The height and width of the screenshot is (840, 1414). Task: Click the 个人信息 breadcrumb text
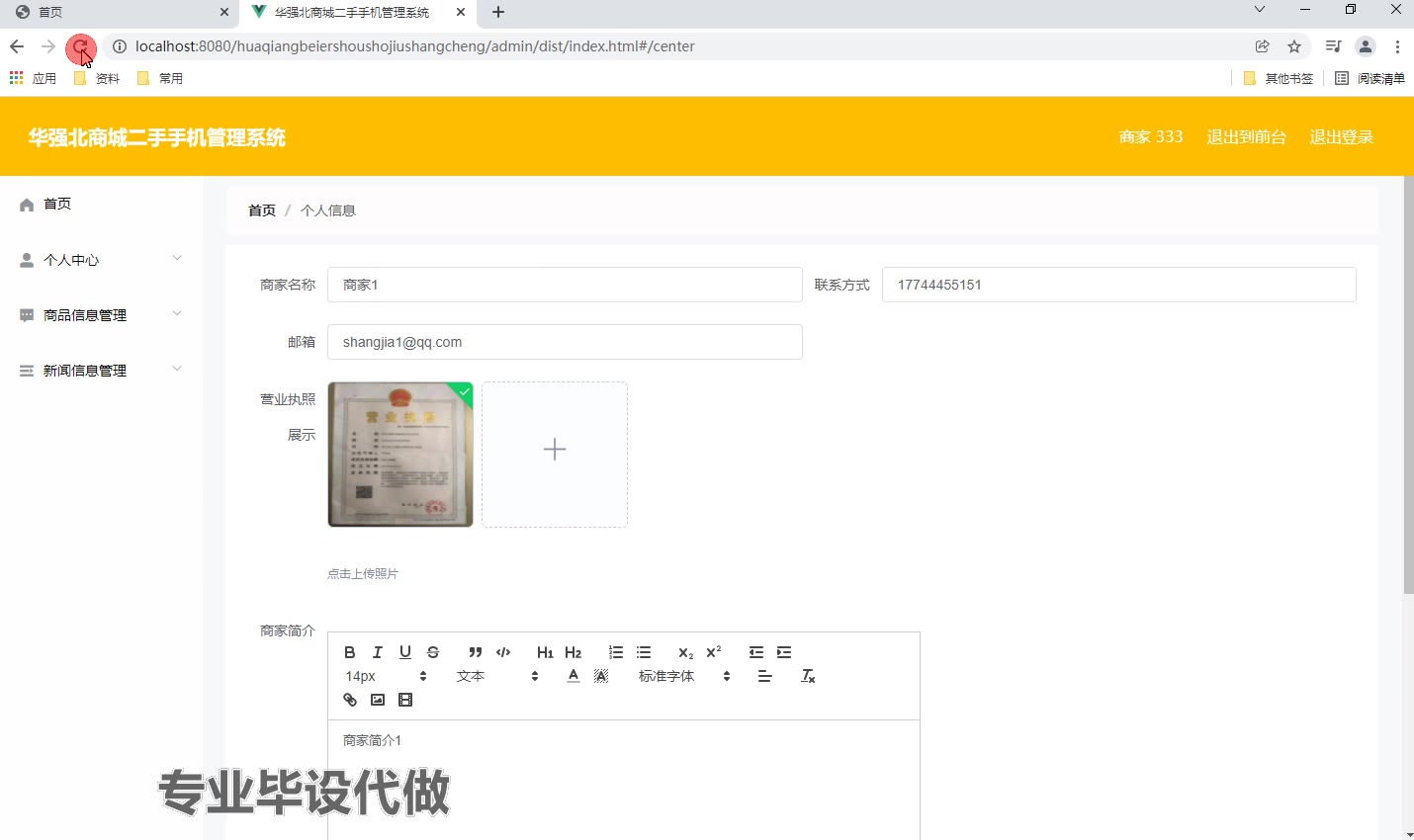[x=328, y=210]
